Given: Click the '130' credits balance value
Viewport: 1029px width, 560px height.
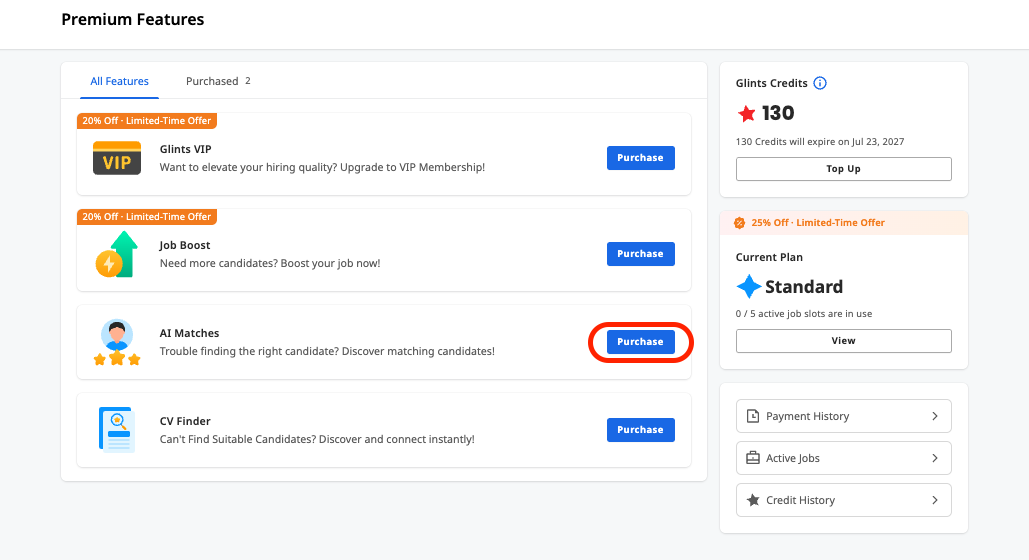Looking at the screenshot, I should click(x=778, y=113).
